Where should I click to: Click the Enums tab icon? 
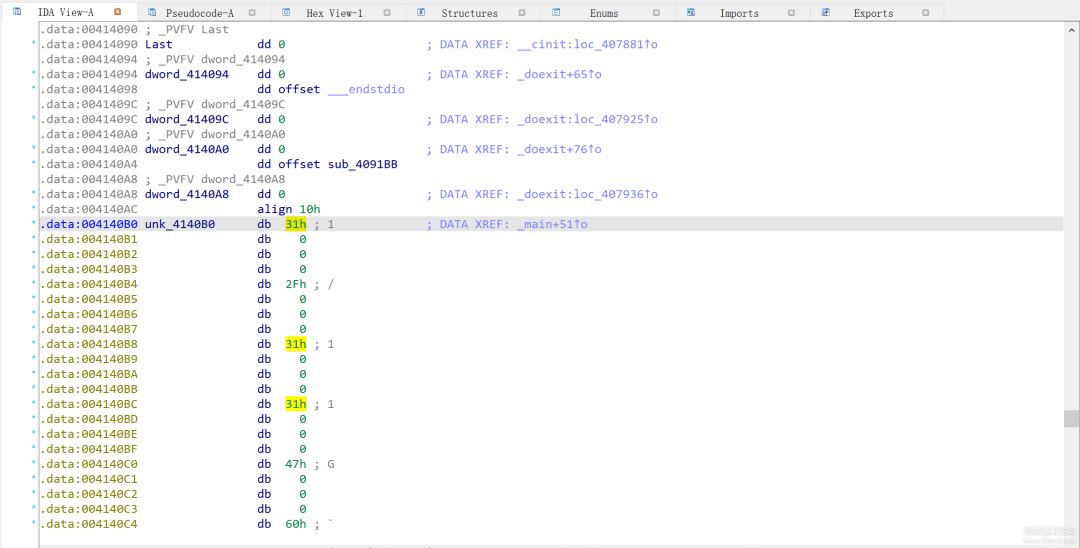[556, 12]
